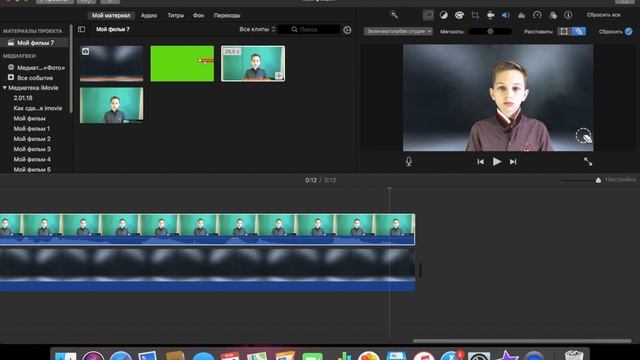Select 'Все события' in the sidebar
Viewport: 640px width, 360px height.
point(35,78)
